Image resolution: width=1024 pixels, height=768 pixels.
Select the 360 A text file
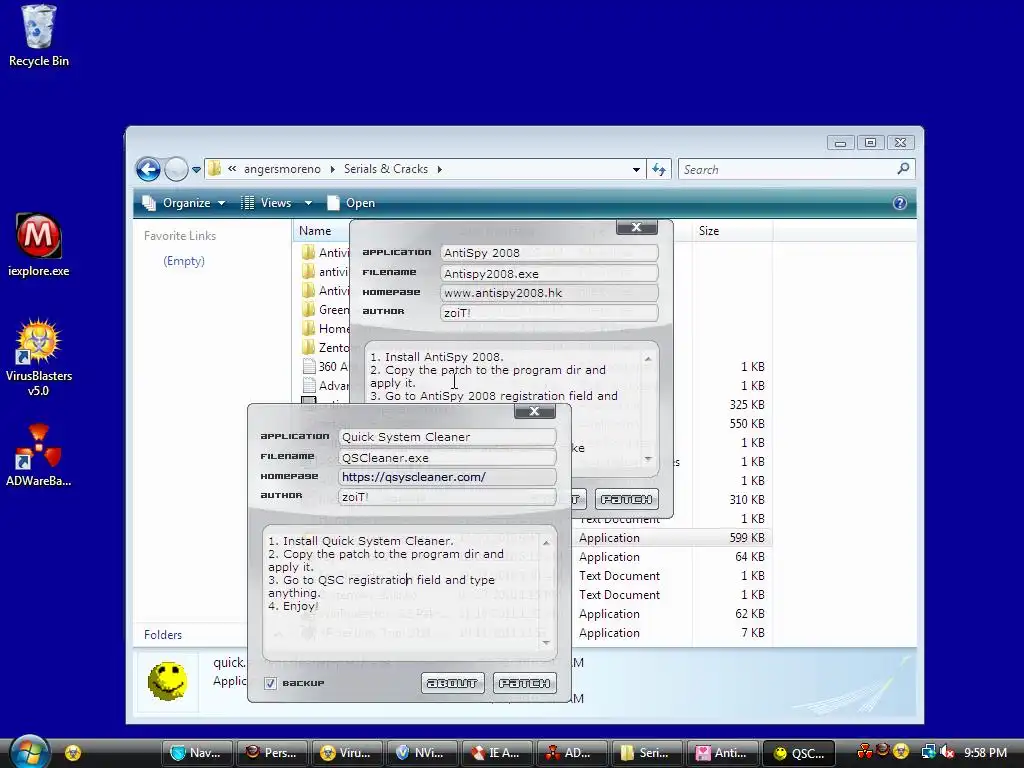[325, 366]
